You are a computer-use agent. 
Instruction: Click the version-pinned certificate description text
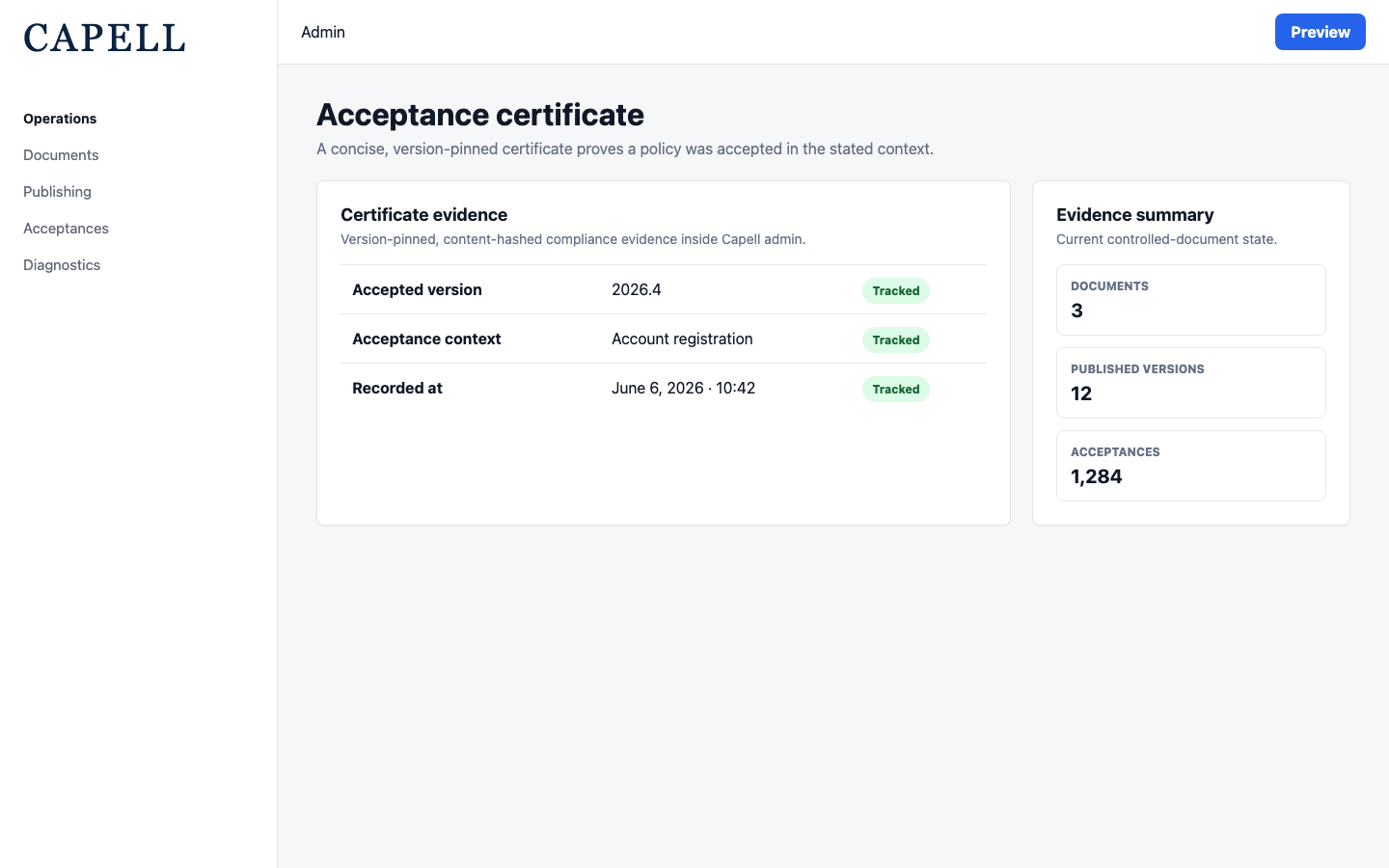click(625, 149)
